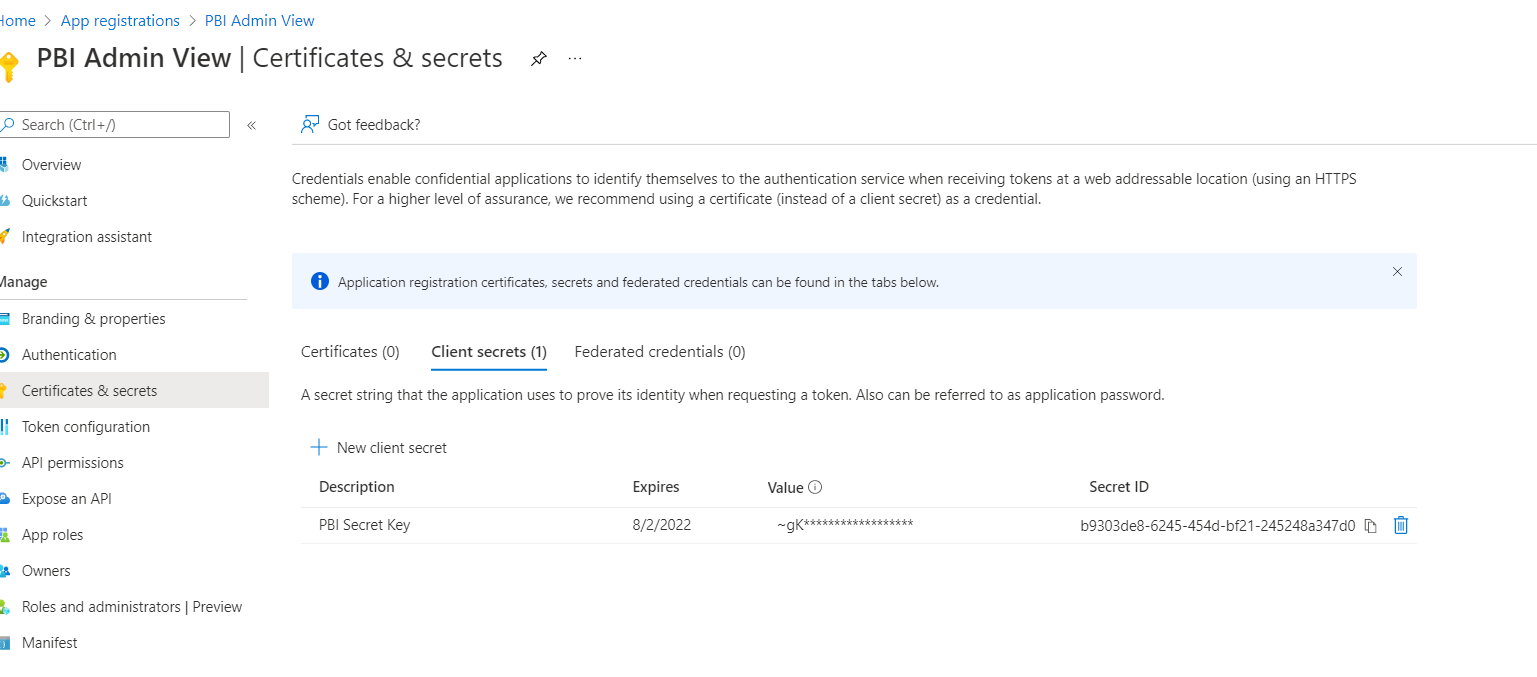The image size is (1537, 677).
Task: Click the Authentication sidebar icon
Action: click(x=5, y=355)
